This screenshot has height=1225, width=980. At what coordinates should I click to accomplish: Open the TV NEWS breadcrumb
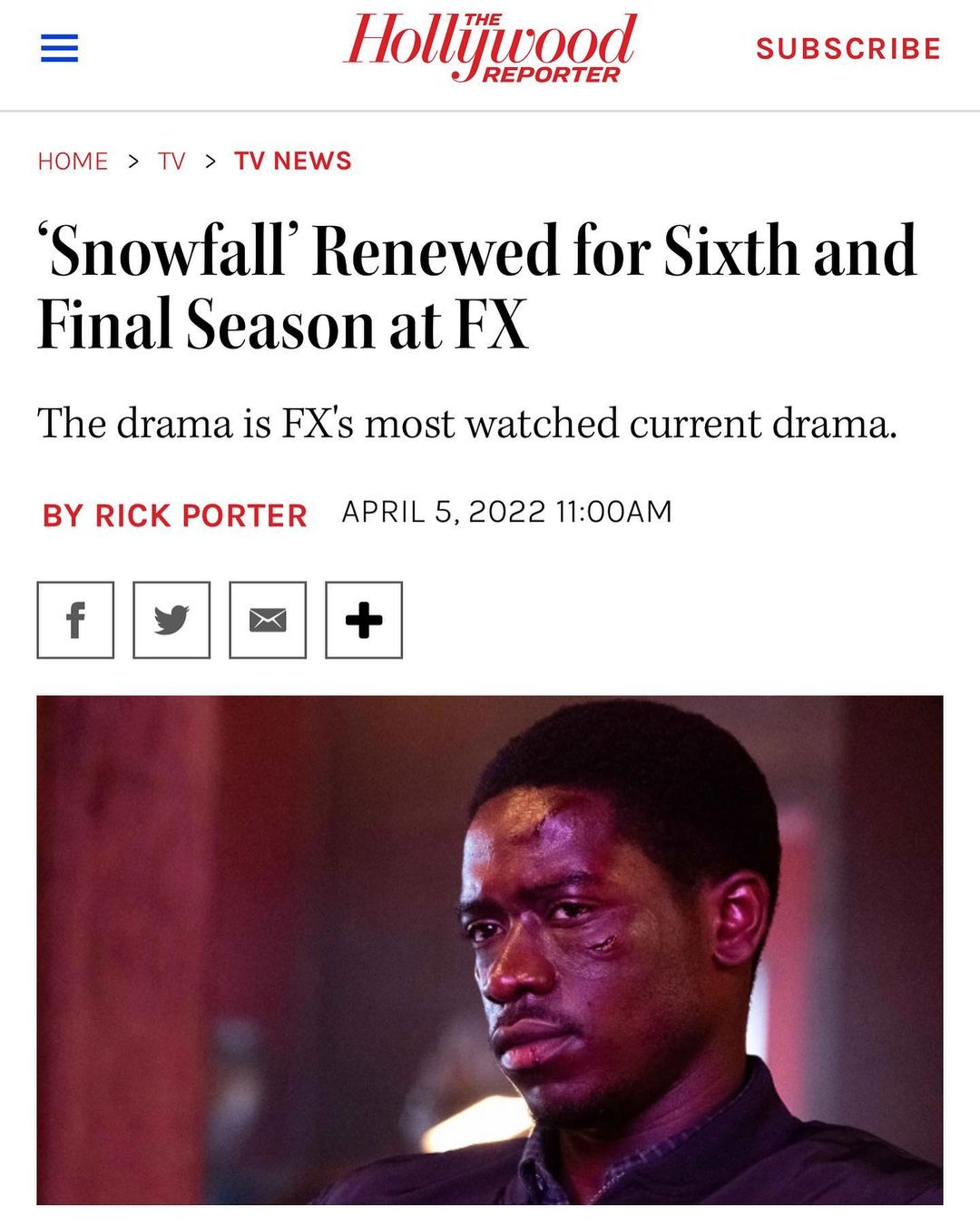292,162
